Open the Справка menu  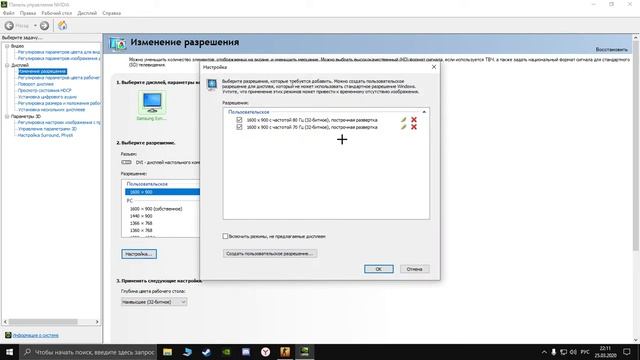(111, 13)
